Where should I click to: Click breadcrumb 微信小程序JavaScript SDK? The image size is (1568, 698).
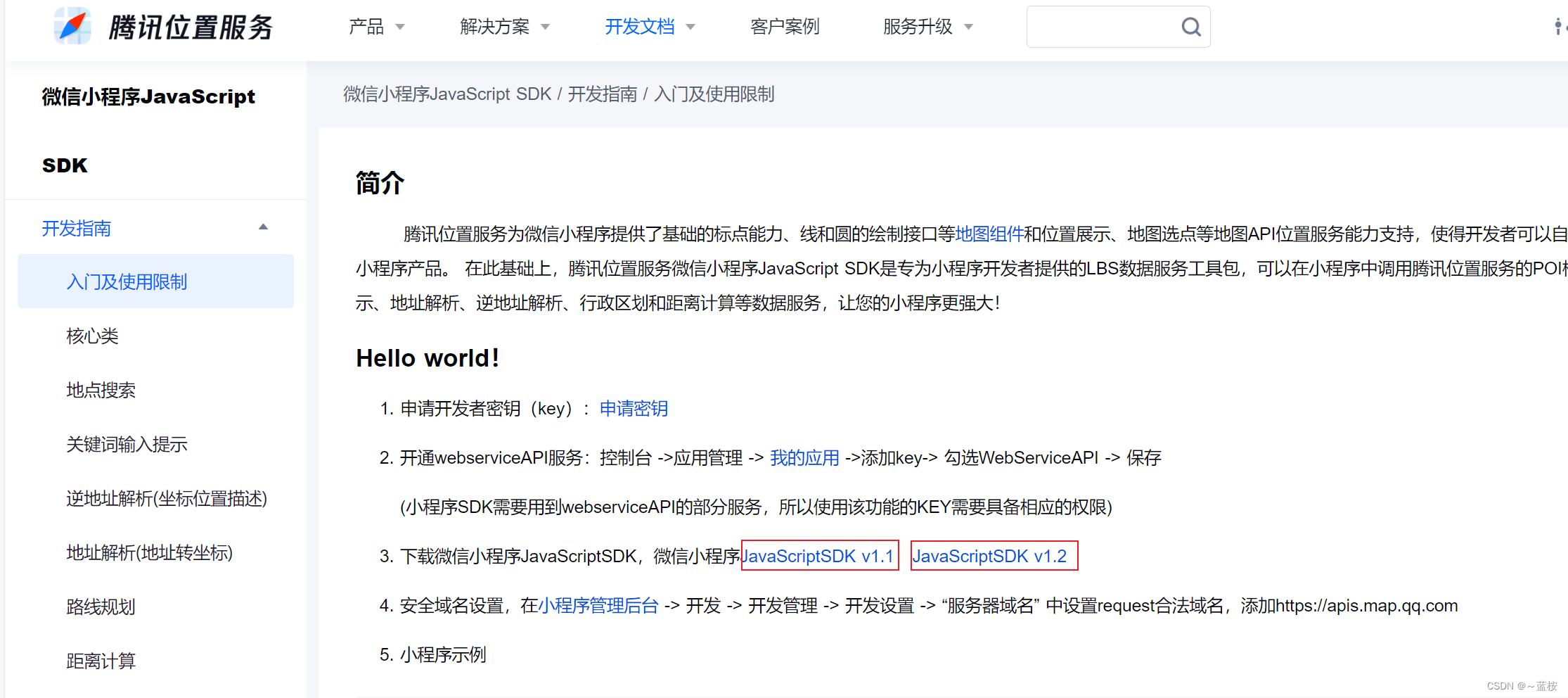(x=447, y=94)
